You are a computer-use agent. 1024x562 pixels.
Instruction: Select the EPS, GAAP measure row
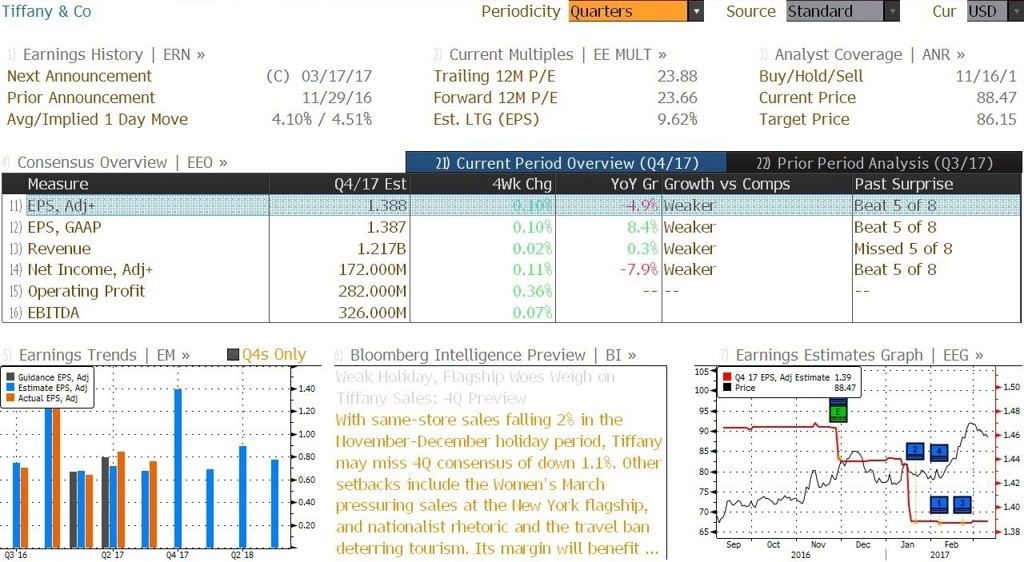click(511, 227)
